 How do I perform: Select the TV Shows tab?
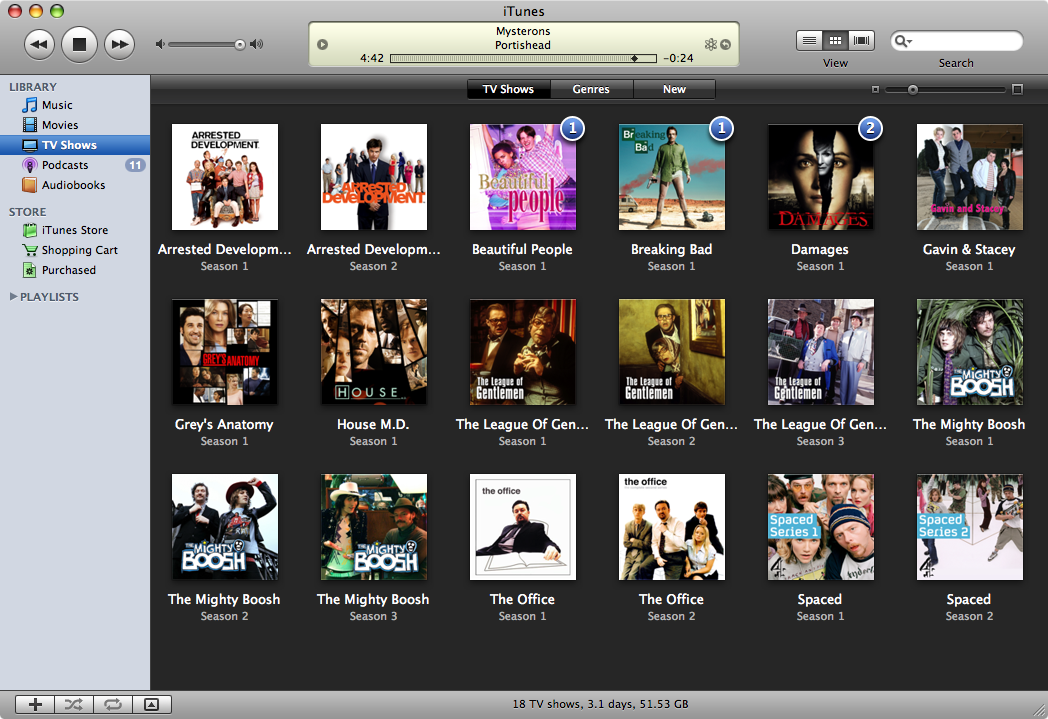[x=508, y=89]
